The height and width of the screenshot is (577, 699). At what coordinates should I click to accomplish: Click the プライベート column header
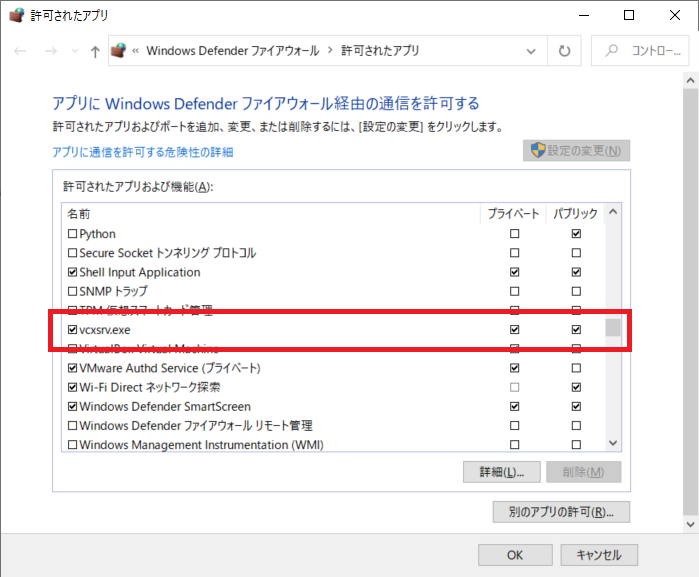[513, 214]
